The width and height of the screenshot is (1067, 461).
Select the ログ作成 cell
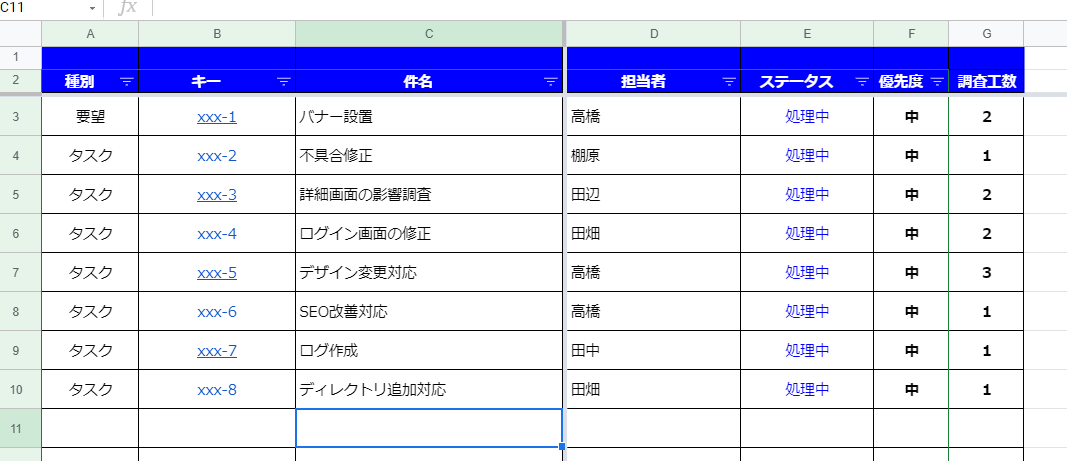429,351
